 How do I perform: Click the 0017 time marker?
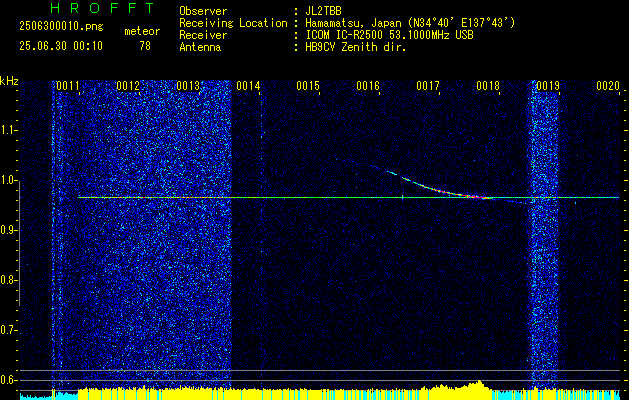428,86
